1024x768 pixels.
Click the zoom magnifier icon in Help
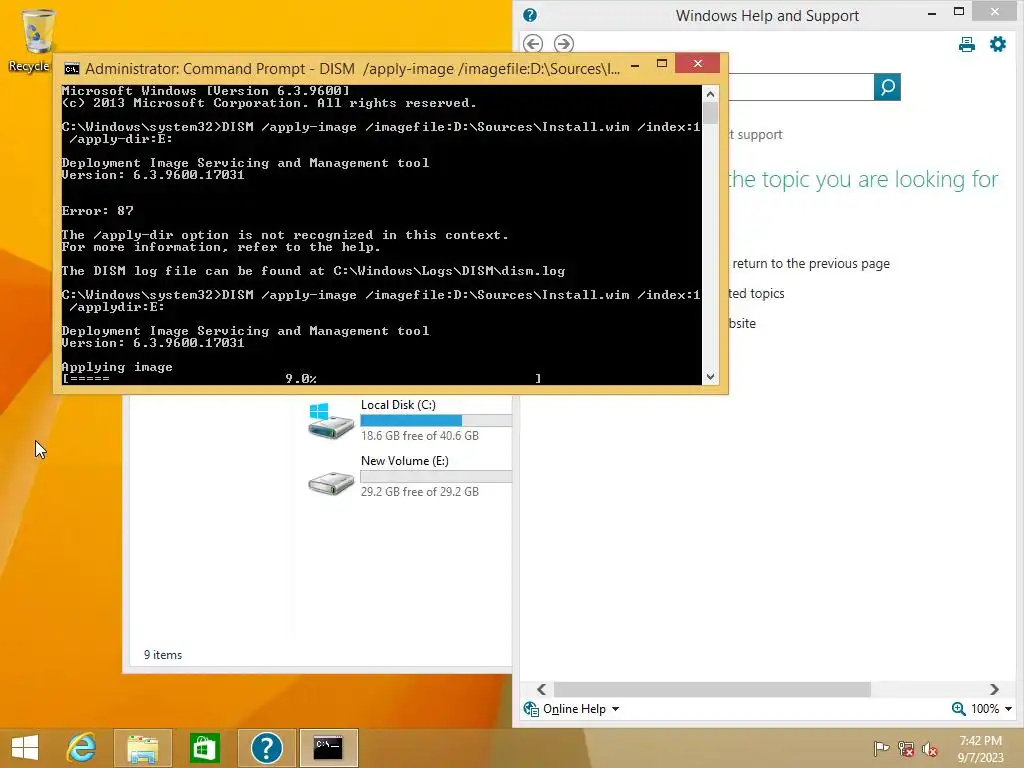pyautogui.click(x=958, y=709)
